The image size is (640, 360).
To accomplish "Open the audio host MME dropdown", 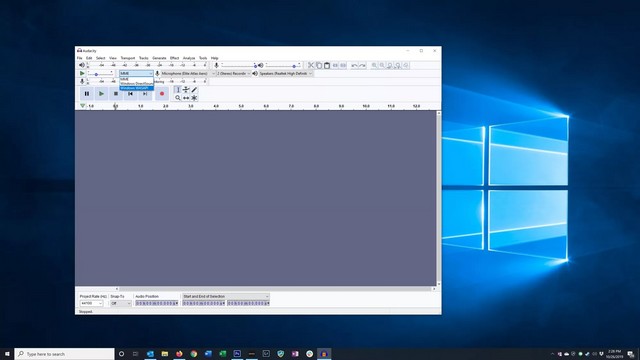I will 136,73.
